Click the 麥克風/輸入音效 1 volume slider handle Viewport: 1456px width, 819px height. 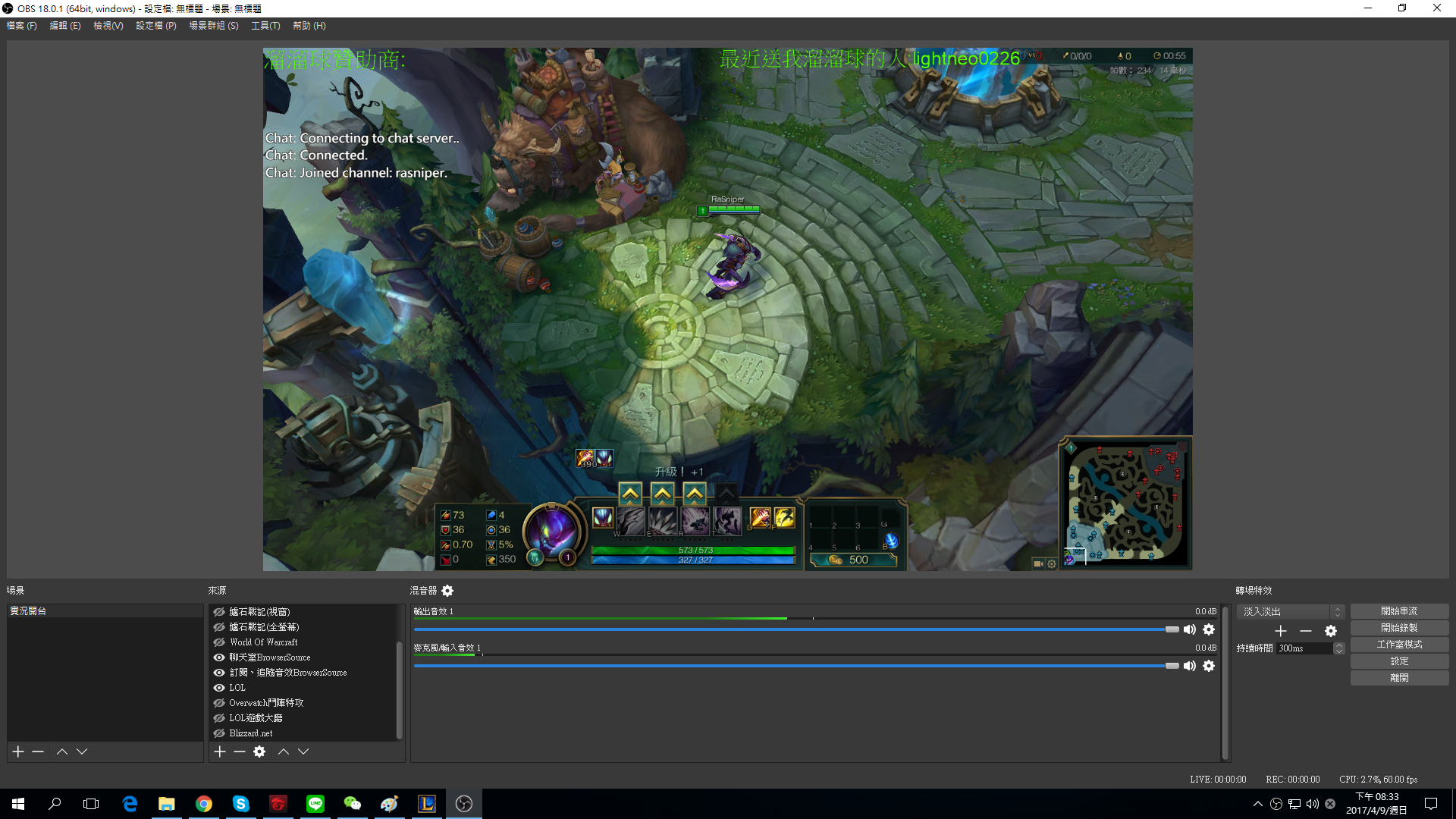(x=1172, y=666)
